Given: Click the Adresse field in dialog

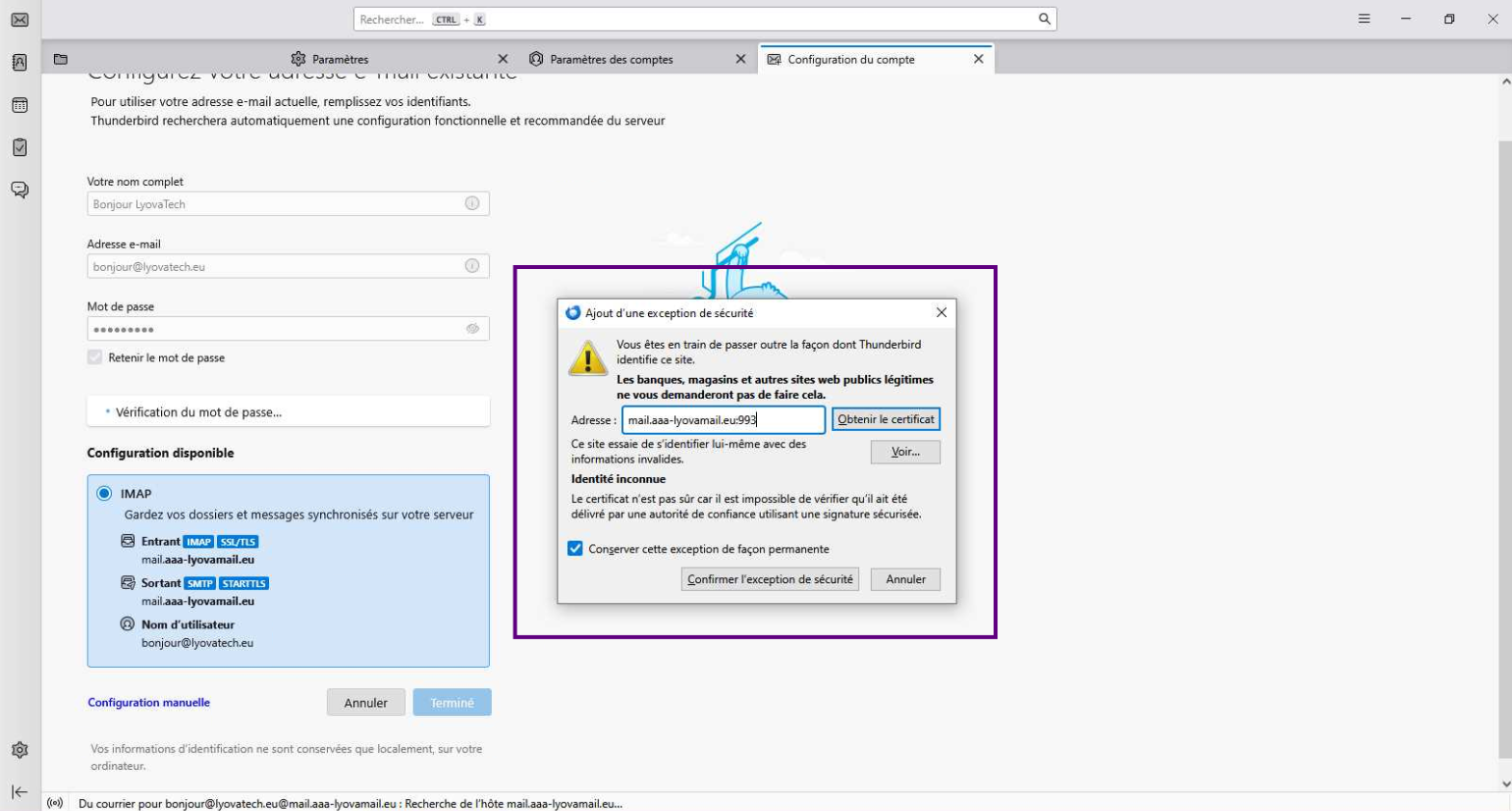Looking at the screenshot, I should coord(724,419).
